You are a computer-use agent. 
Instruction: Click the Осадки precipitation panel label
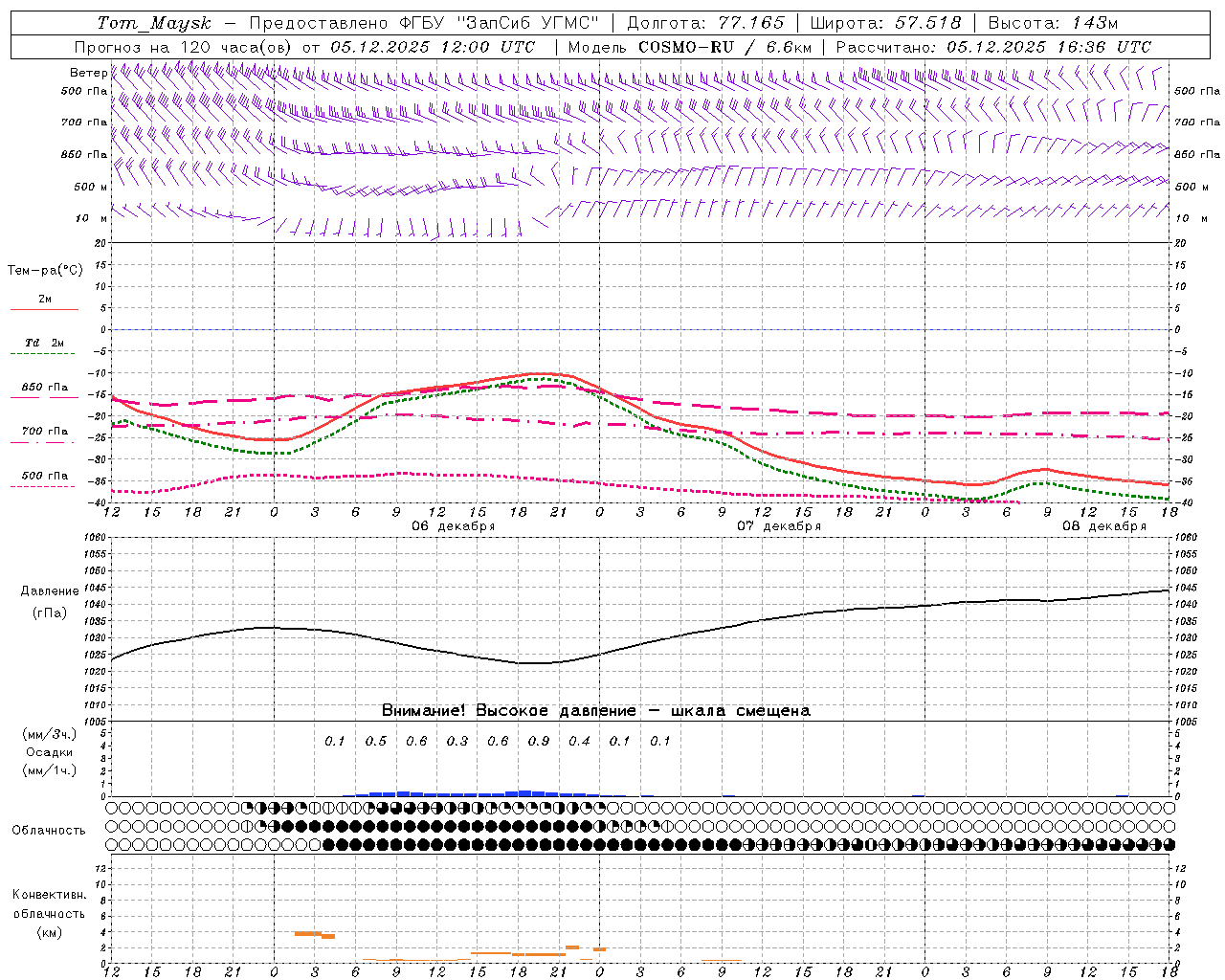click(50, 752)
